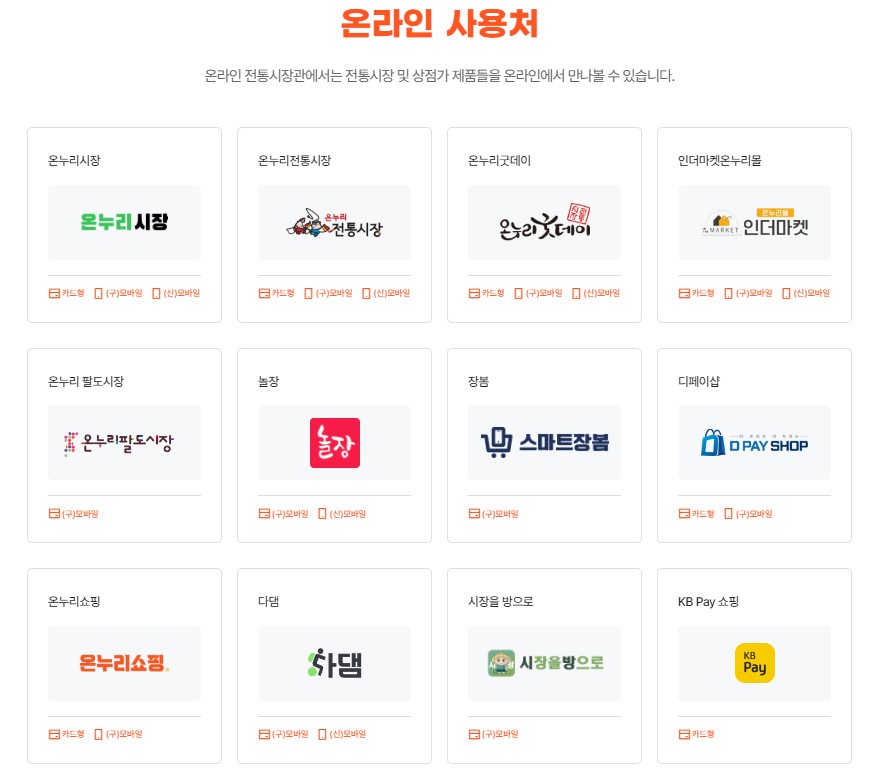Click the 온누리굿데이 stamp logo thumbnail
The width and height of the screenshot is (882, 771).
point(544,222)
